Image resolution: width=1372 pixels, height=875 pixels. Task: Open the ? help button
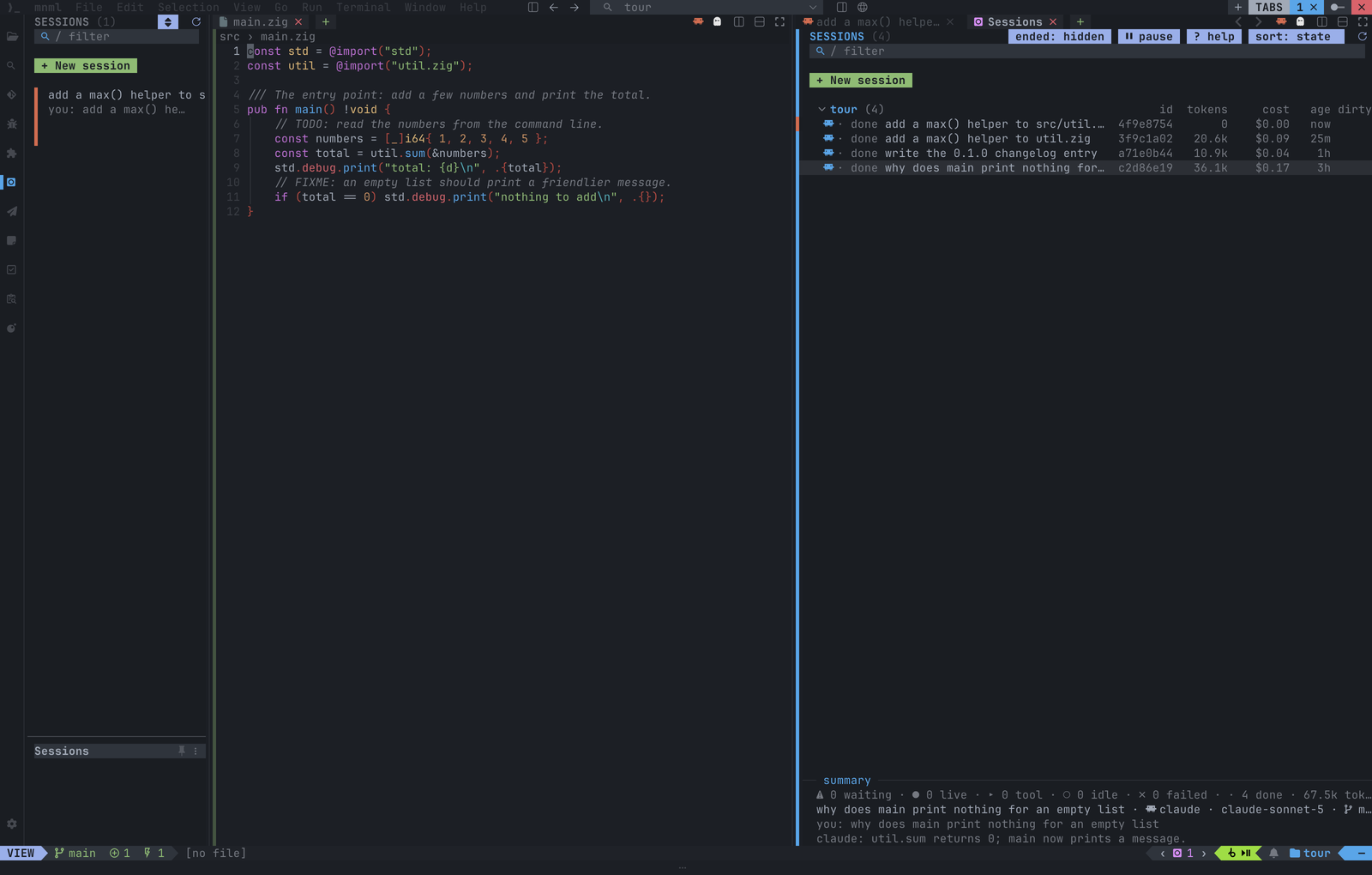pos(1214,37)
